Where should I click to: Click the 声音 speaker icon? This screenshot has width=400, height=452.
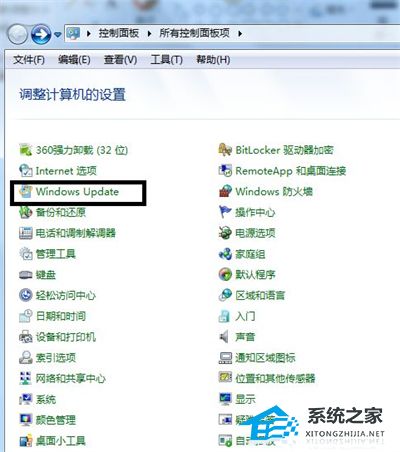224,337
